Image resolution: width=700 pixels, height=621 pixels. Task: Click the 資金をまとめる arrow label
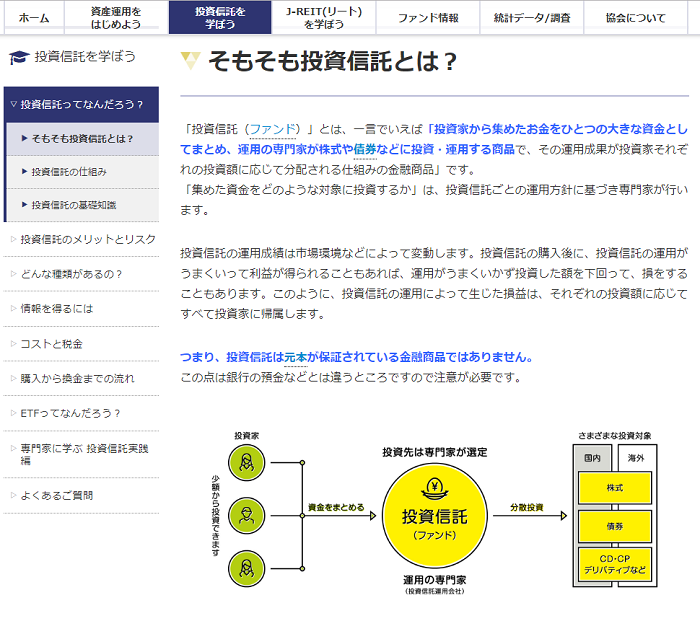(336, 508)
